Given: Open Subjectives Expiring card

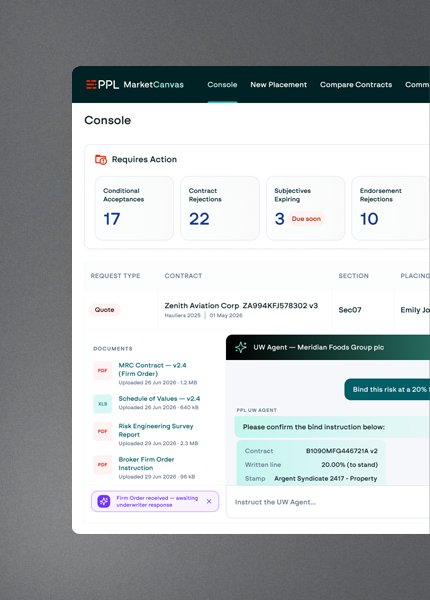Looking at the screenshot, I should tap(305, 208).
